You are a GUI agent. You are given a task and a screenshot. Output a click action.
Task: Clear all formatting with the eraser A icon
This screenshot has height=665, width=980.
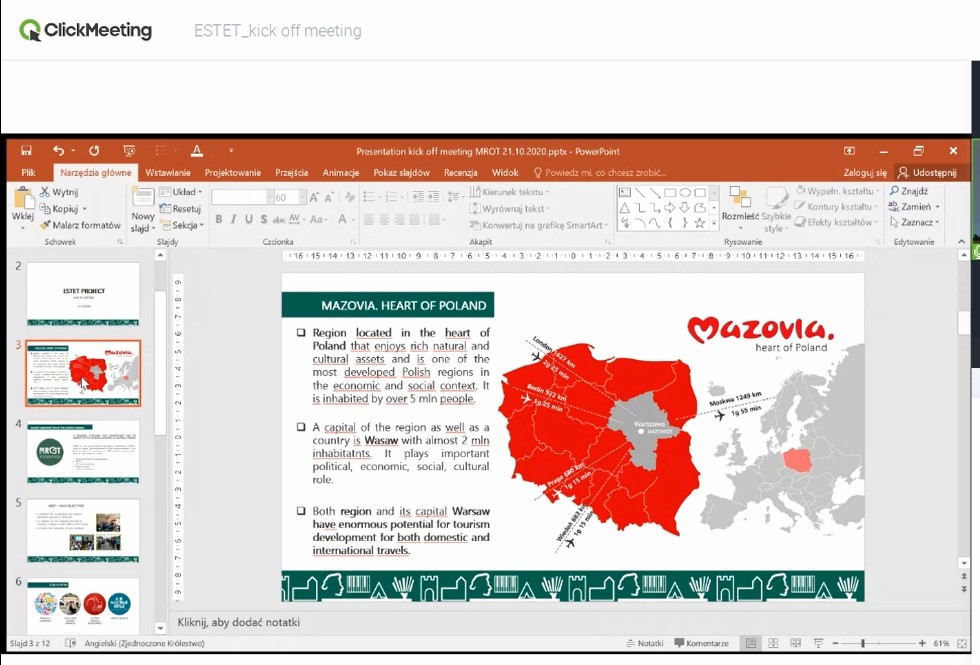pyautogui.click(x=349, y=198)
